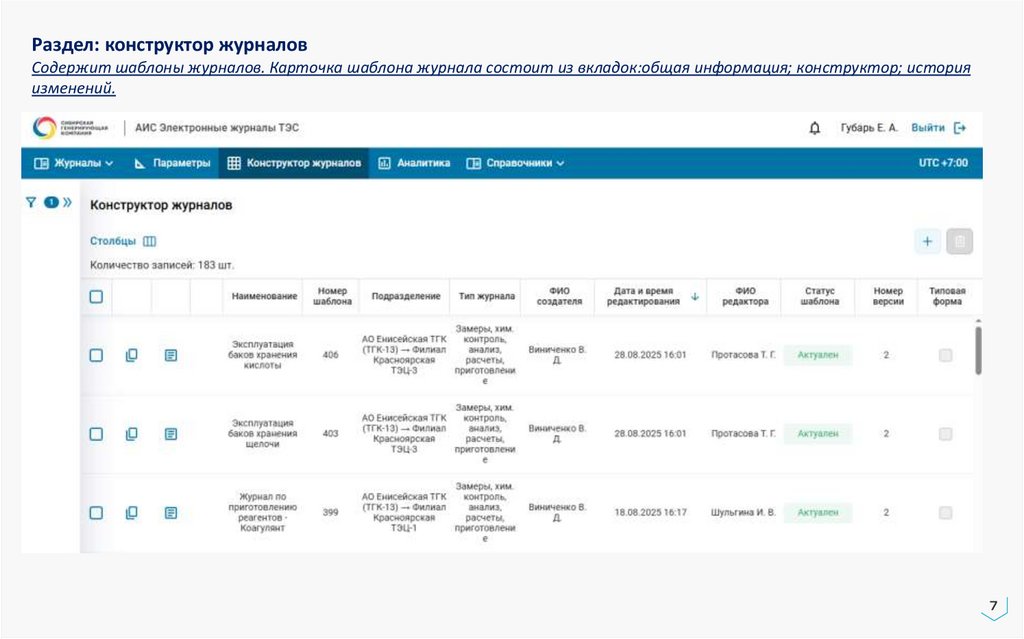Open the filter funnel icon
Viewport: 1024px width, 639px height.
tap(31, 203)
